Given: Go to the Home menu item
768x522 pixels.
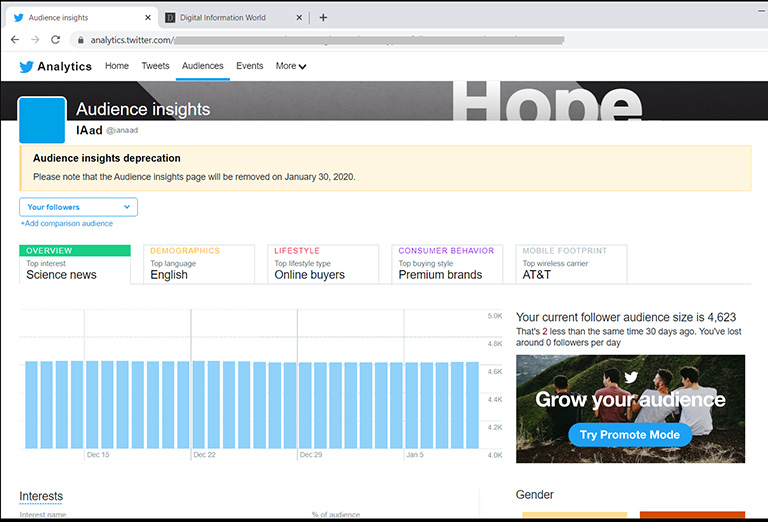Looking at the screenshot, I should [x=117, y=66].
